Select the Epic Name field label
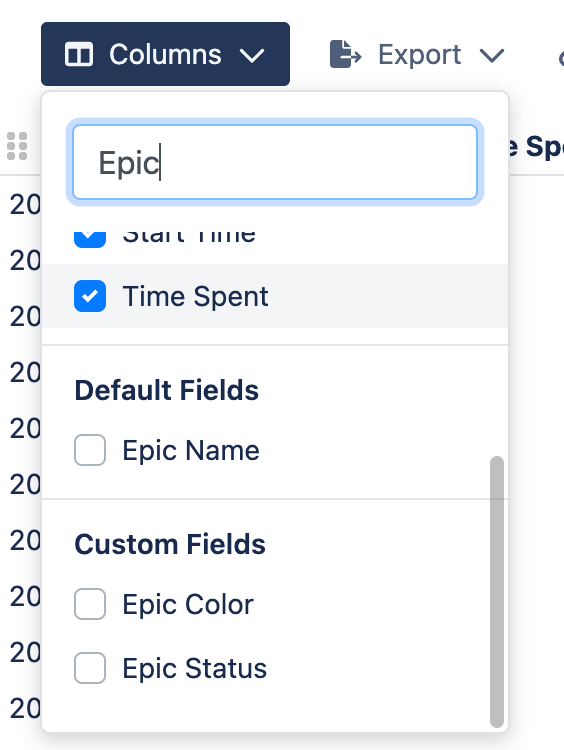 pyautogui.click(x=191, y=451)
